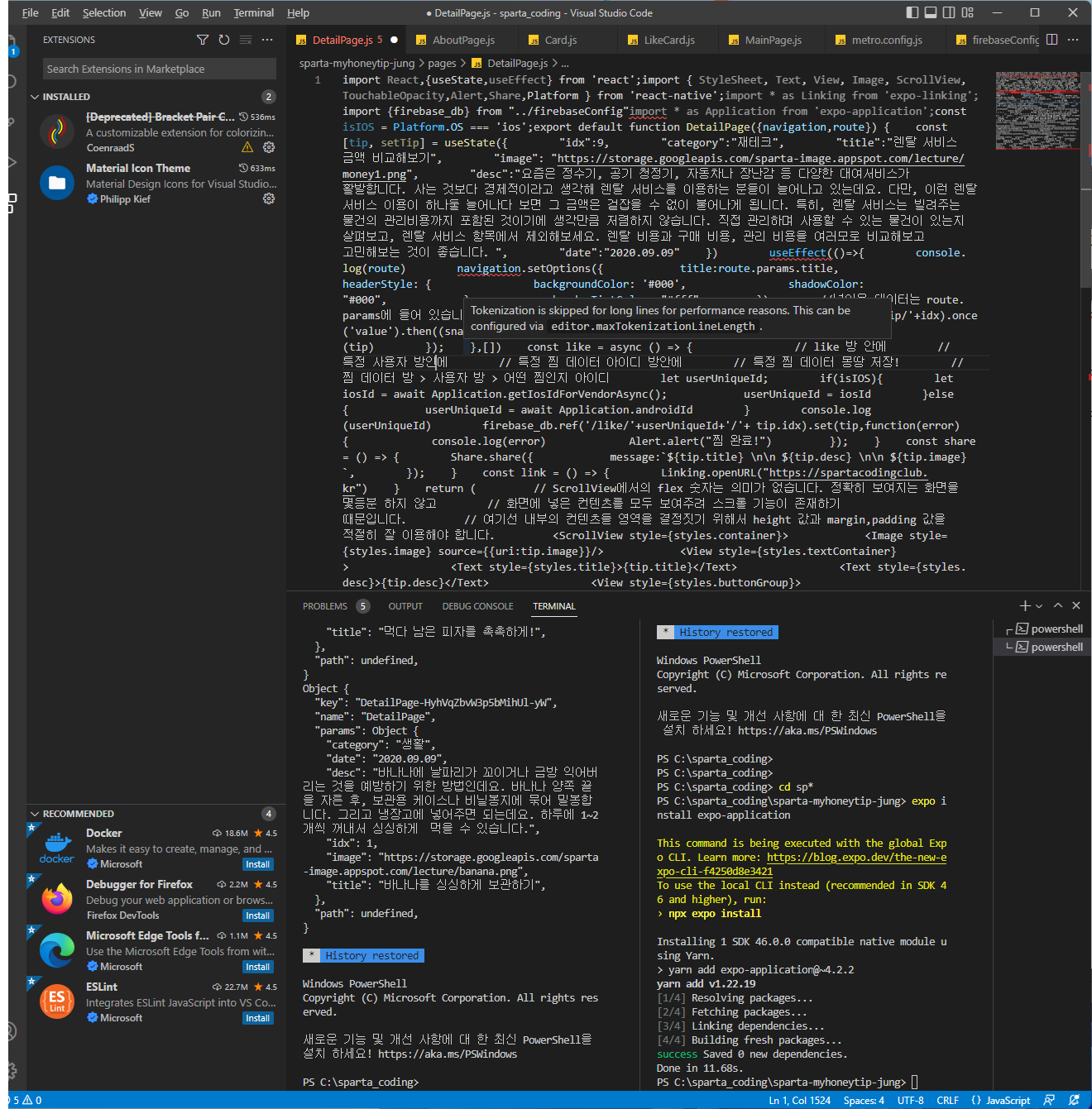Open the Terminal menu

click(254, 12)
